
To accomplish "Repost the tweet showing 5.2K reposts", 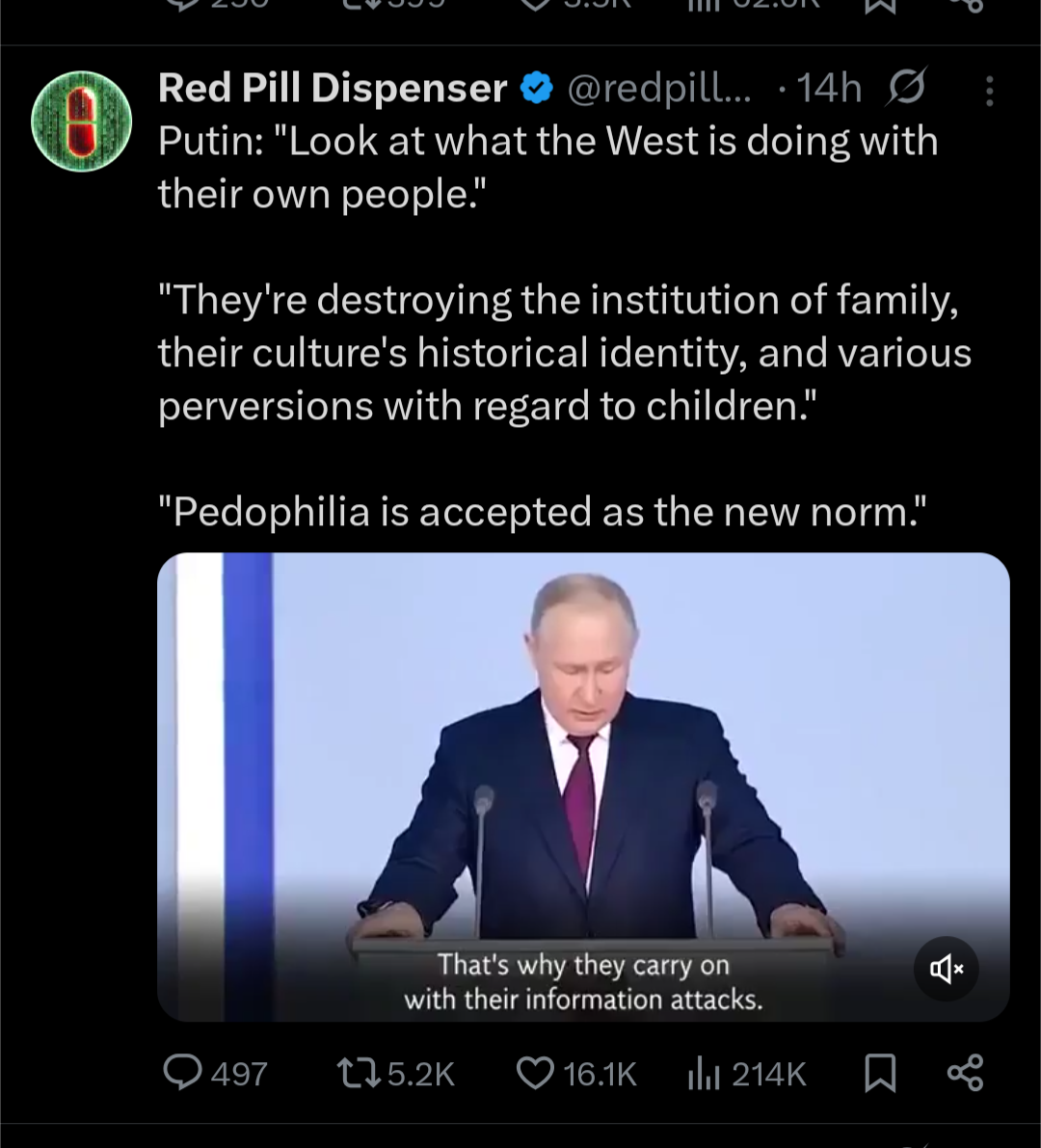I will [396, 1074].
